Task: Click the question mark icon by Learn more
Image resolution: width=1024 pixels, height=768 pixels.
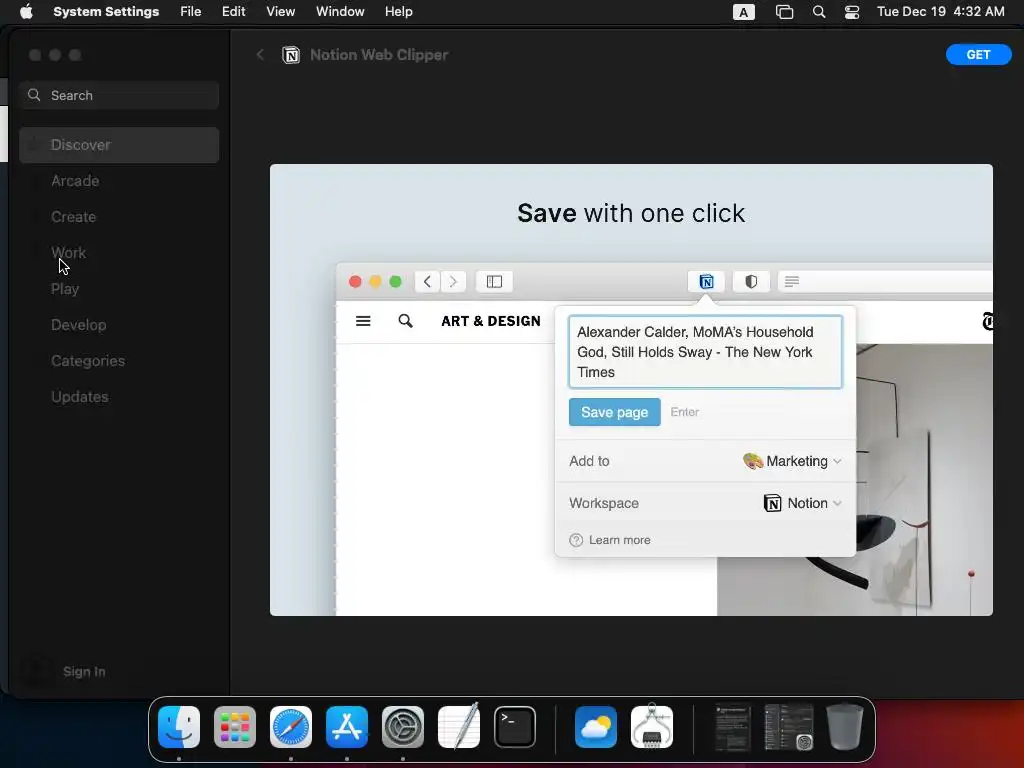Action: [576, 540]
